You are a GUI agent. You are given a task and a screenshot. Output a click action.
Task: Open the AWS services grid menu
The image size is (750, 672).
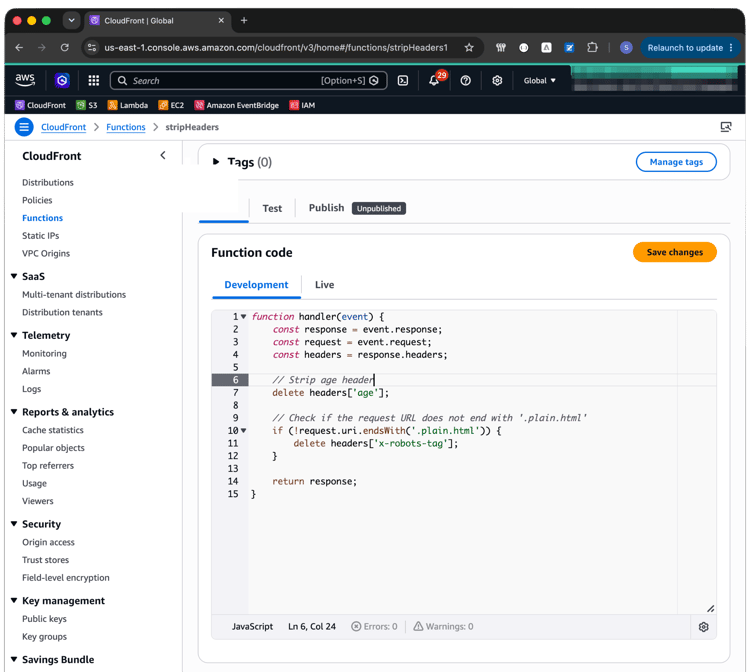(x=94, y=80)
